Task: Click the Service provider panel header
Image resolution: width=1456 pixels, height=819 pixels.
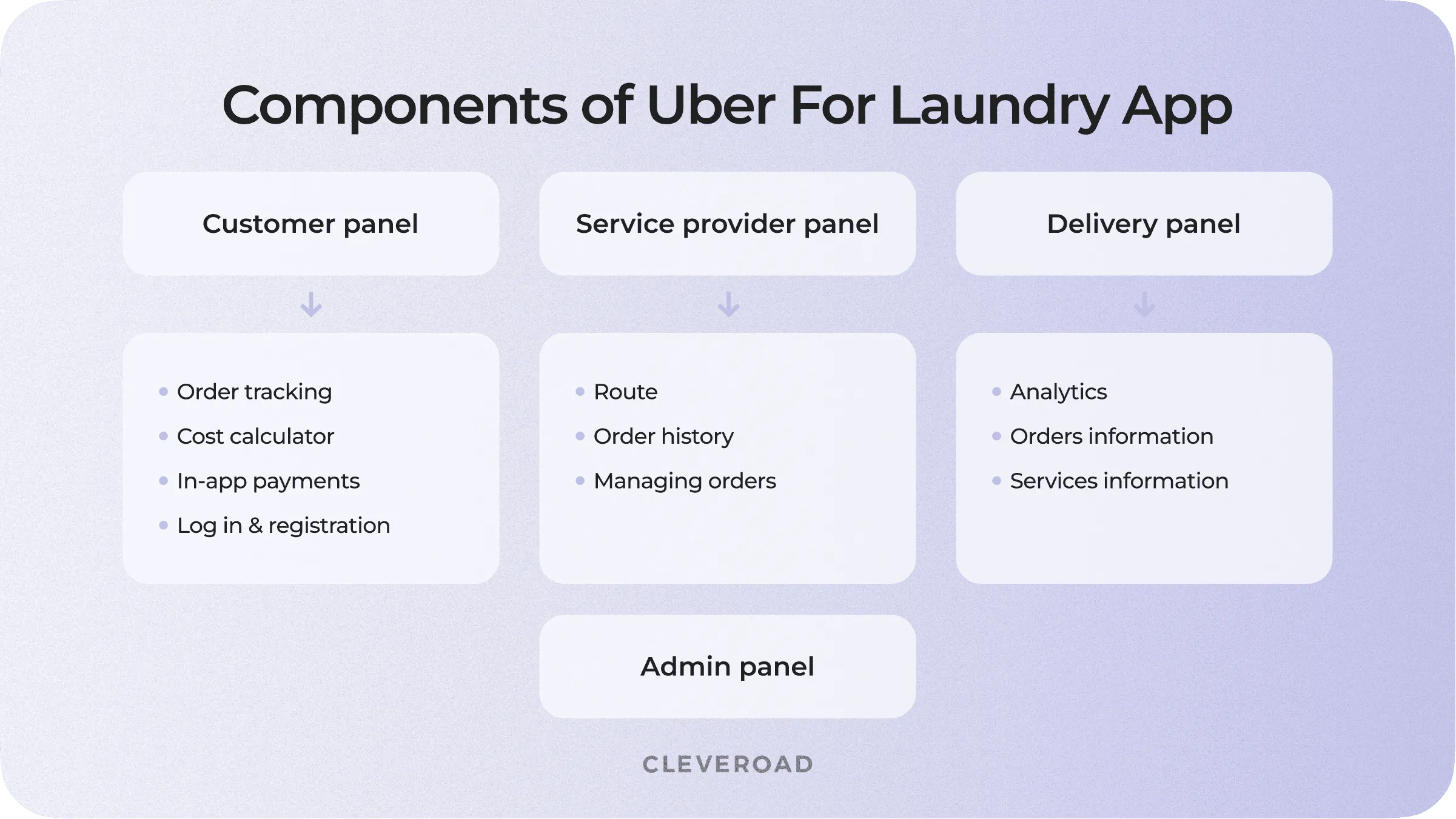Action: pyautogui.click(x=727, y=223)
